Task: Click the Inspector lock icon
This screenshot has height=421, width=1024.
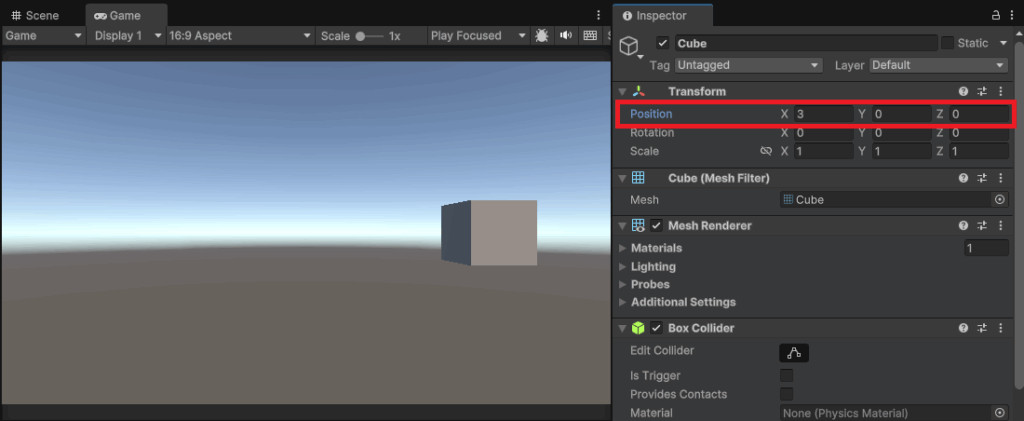Action: point(995,15)
